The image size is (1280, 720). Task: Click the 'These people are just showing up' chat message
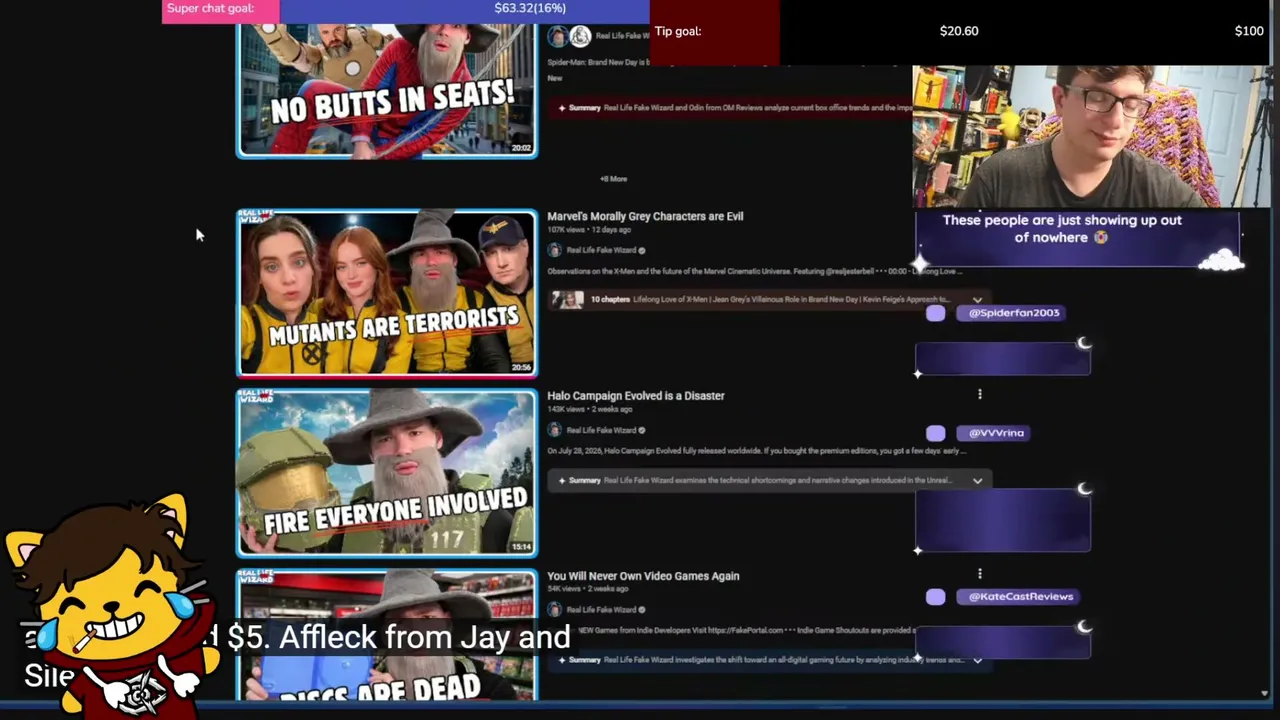coord(1062,229)
